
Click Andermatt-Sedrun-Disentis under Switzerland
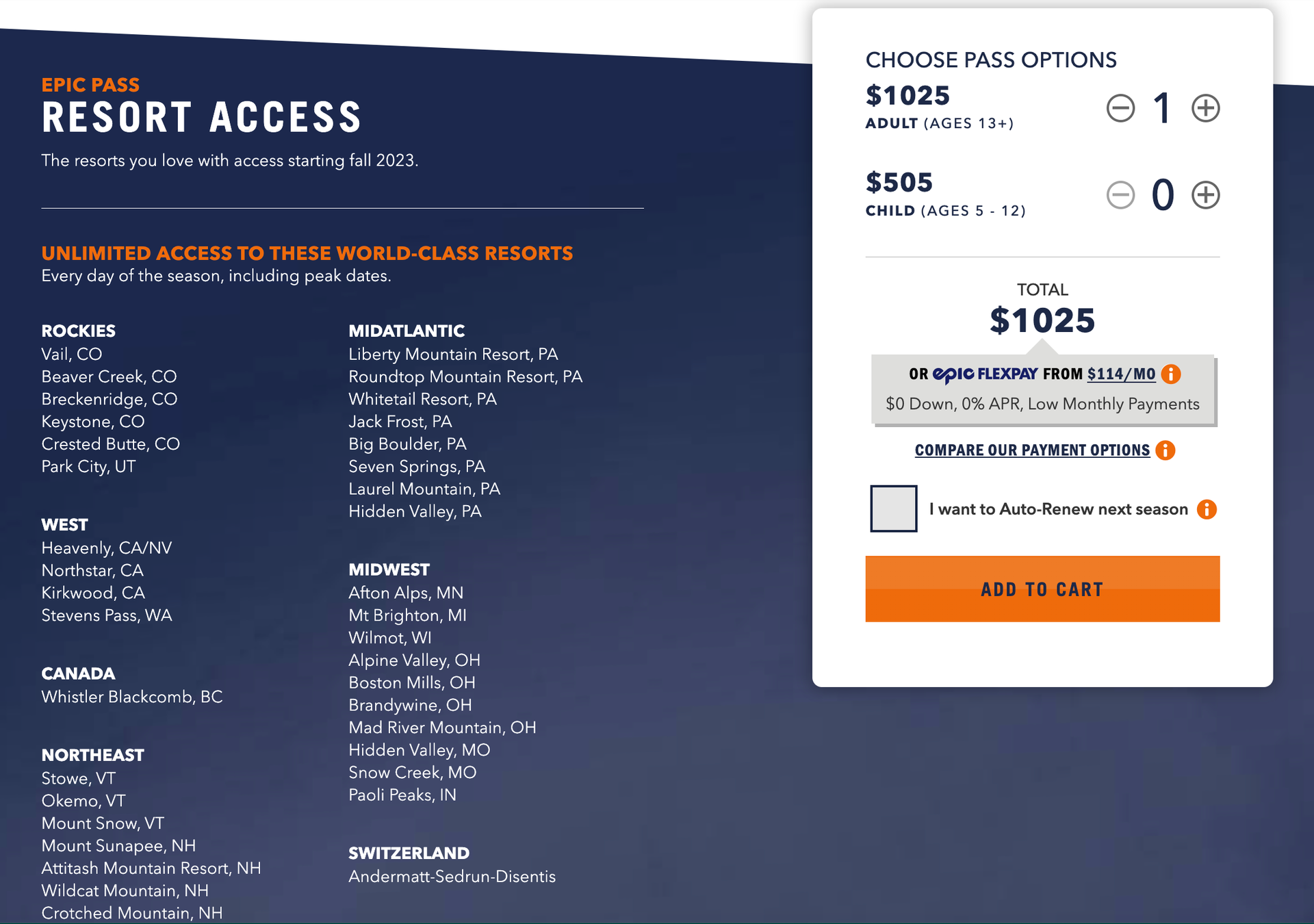(x=452, y=876)
